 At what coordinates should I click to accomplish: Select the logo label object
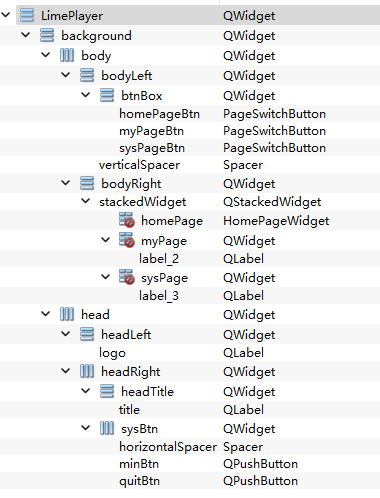[112, 353]
